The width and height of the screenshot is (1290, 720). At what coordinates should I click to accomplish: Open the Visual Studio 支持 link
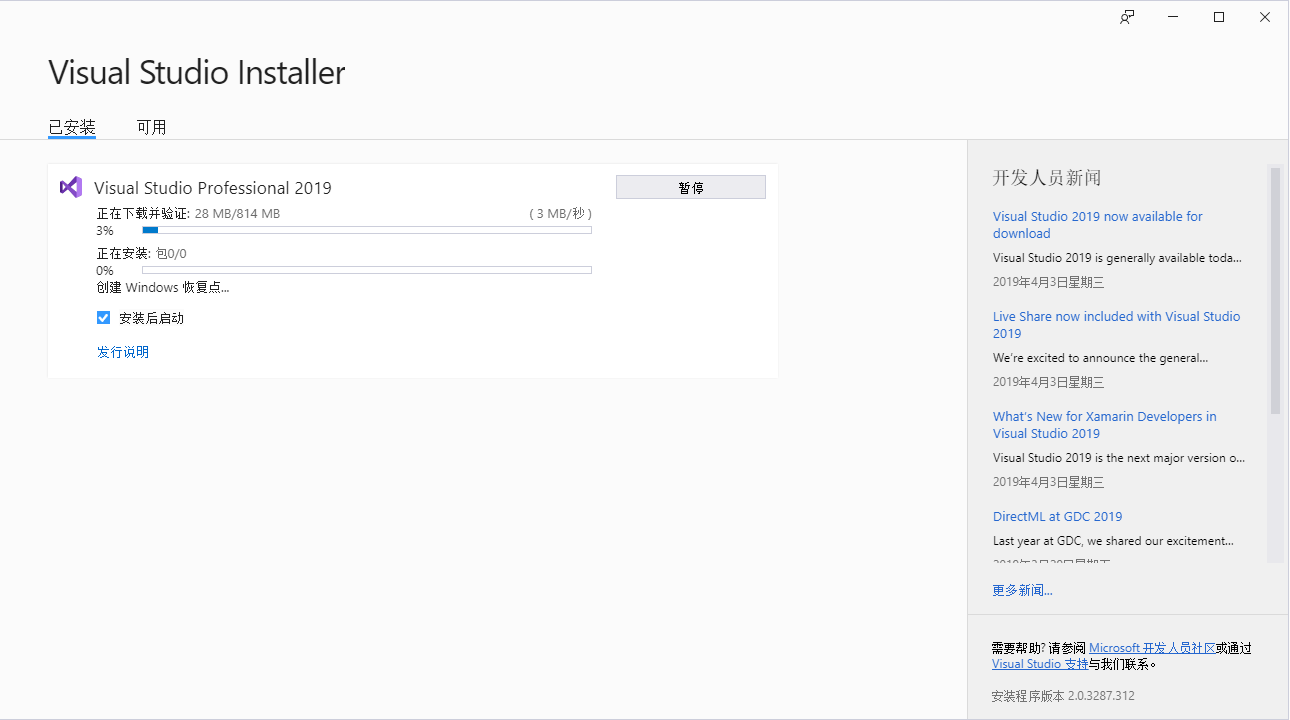coord(1040,664)
